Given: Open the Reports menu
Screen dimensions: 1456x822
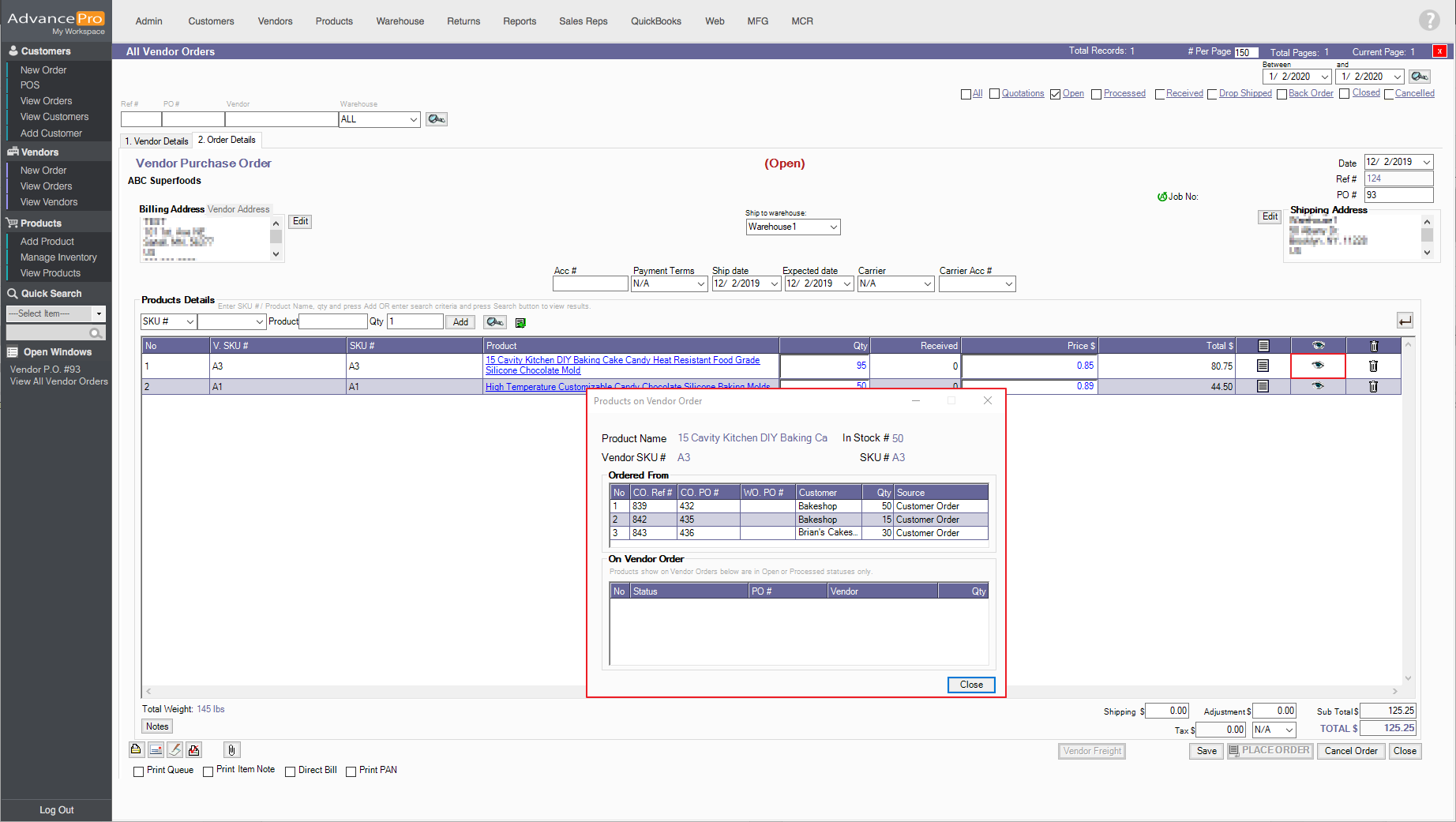Looking at the screenshot, I should click(x=519, y=21).
